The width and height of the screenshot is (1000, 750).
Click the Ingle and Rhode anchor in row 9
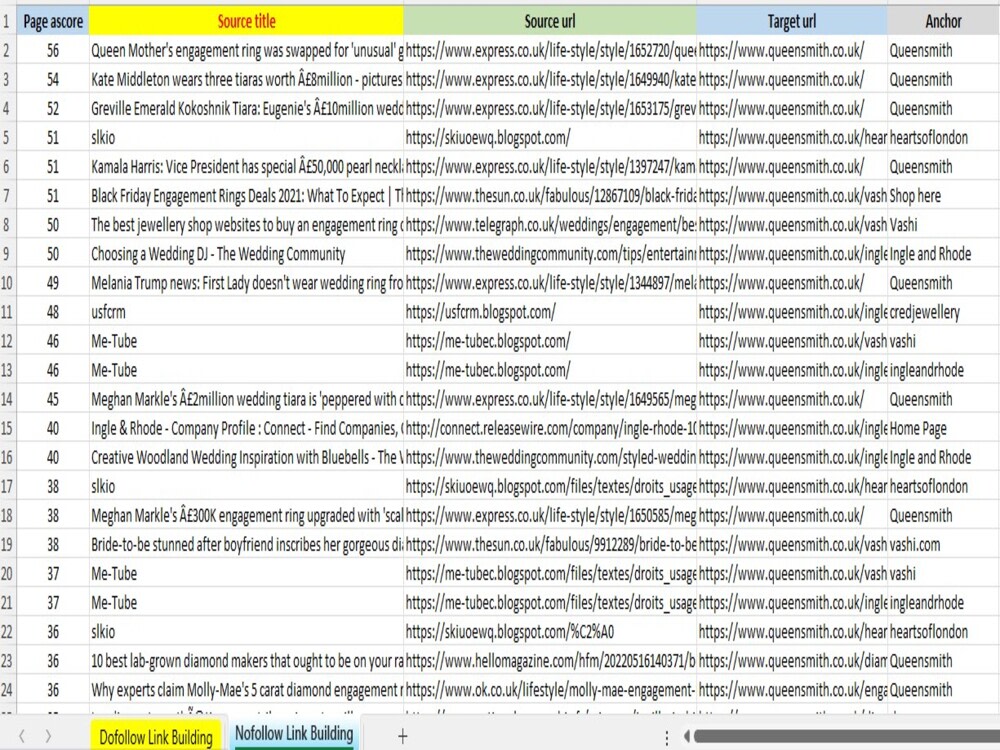pyautogui.click(x=943, y=254)
